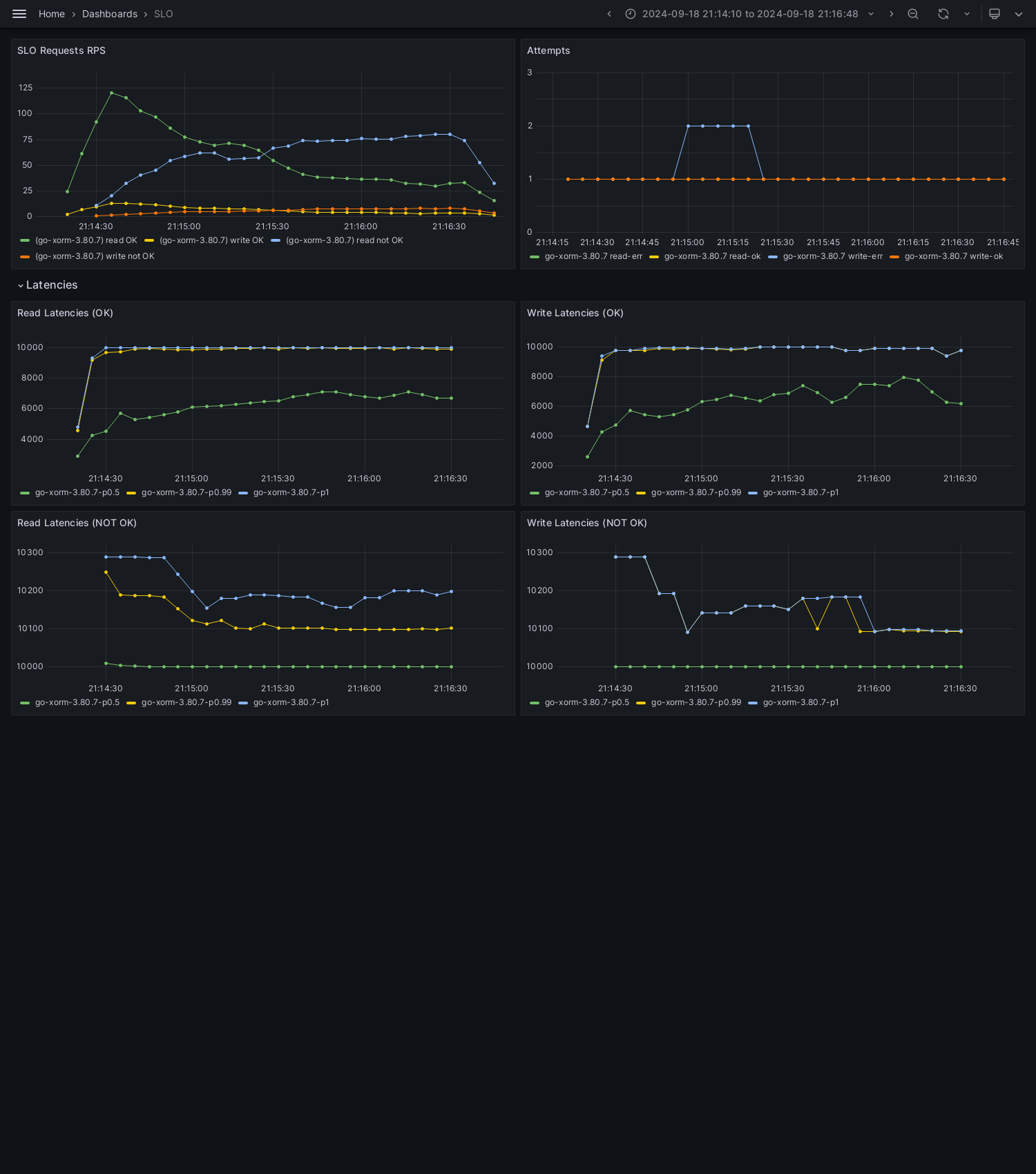Toggle write-err series in Attempts legend

click(833, 256)
